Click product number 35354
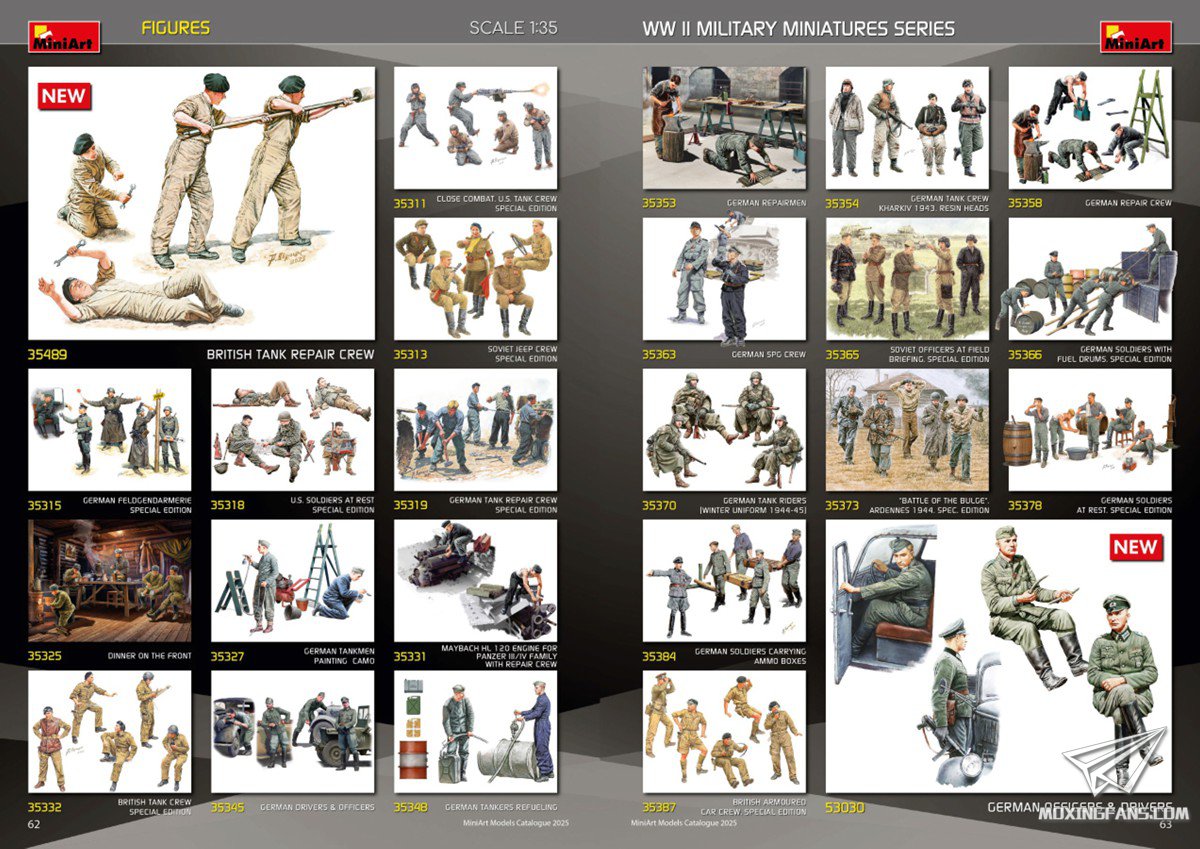The height and width of the screenshot is (849, 1200). click(843, 203)
